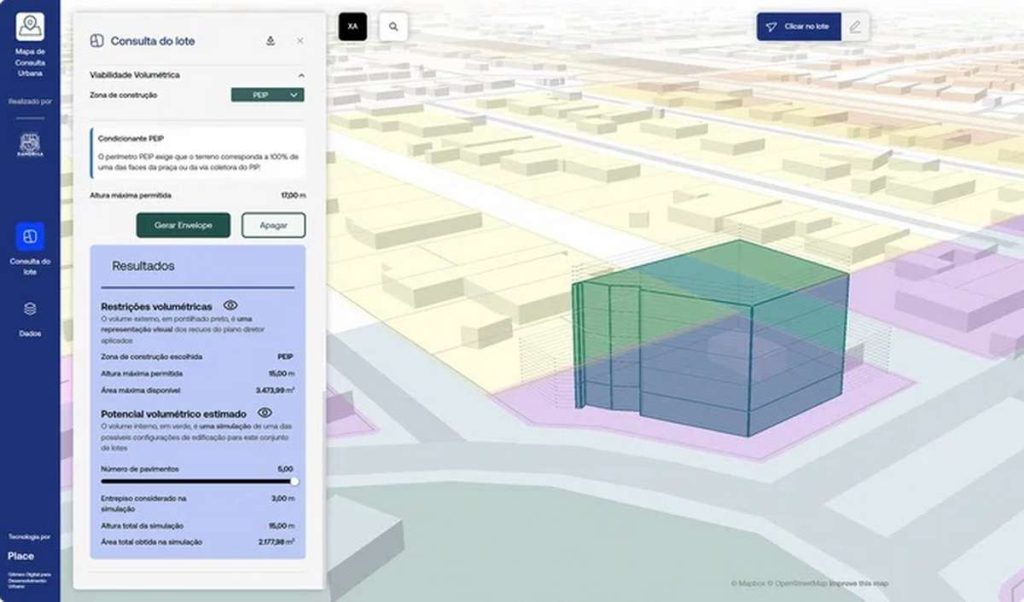Screen dimensions: 1024x602
Task: Toggle visibility of Potencial volumétrico estimado
Action: (265, 412)
